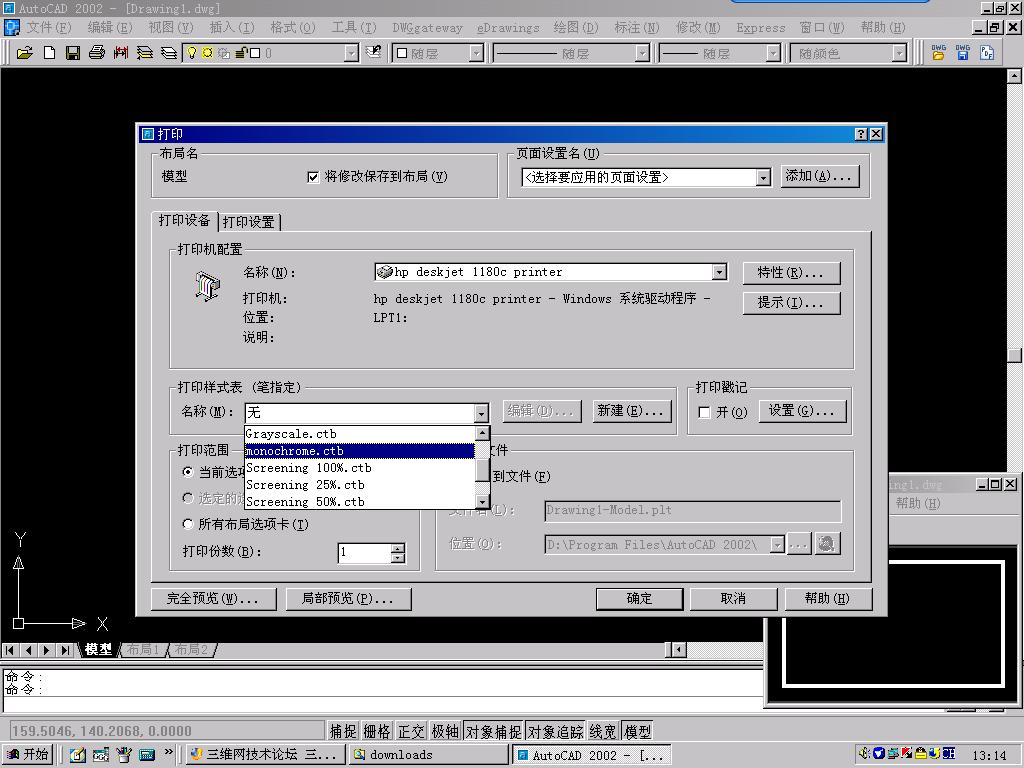Enable the plot stamp 开 checkbox
Viewport: 1024px width, 768px height.
pyautogui.click(x=704, y=413)
